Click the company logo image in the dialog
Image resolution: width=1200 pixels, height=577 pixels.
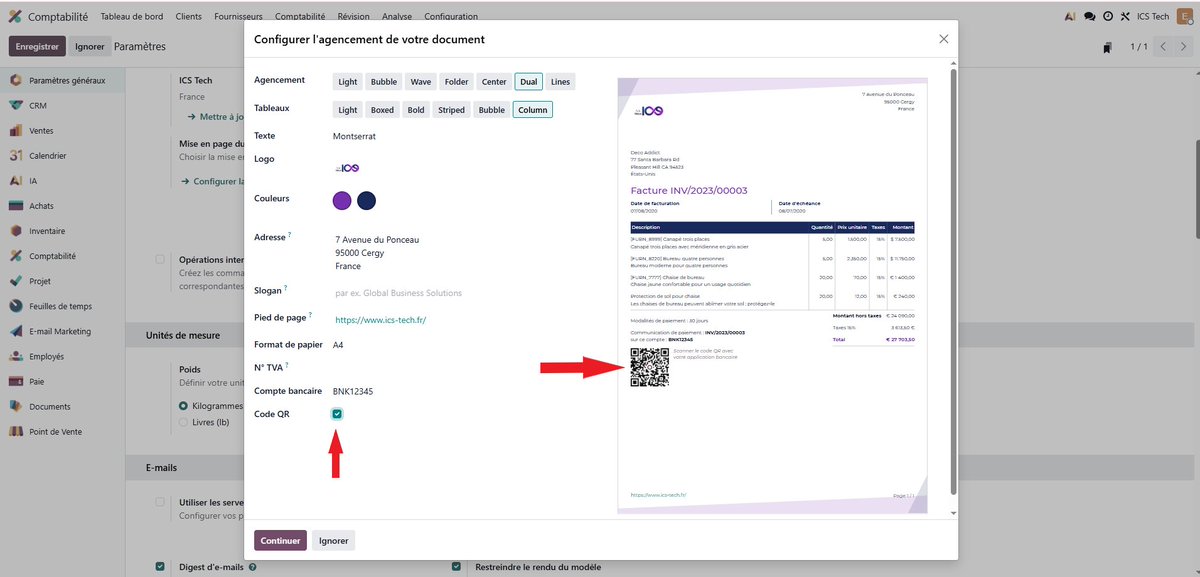tap(347, 167)
